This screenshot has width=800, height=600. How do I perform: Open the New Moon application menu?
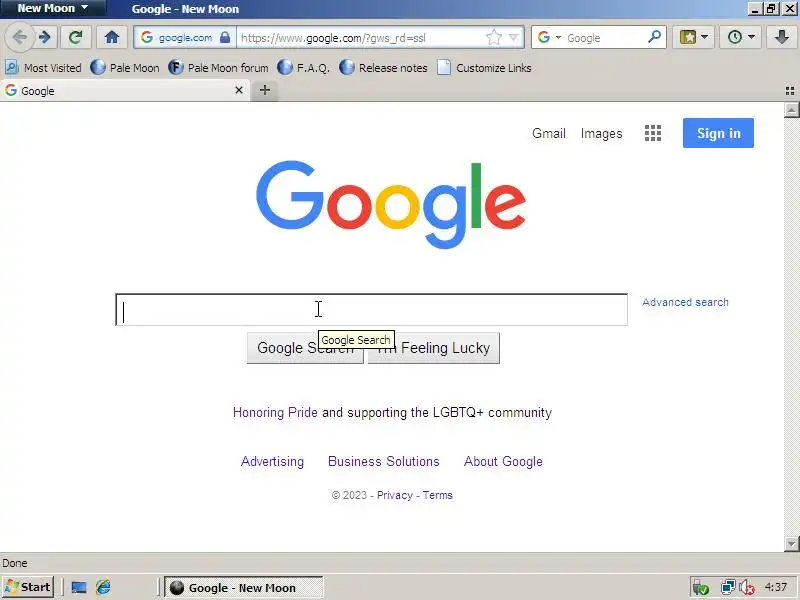(53, 8)
